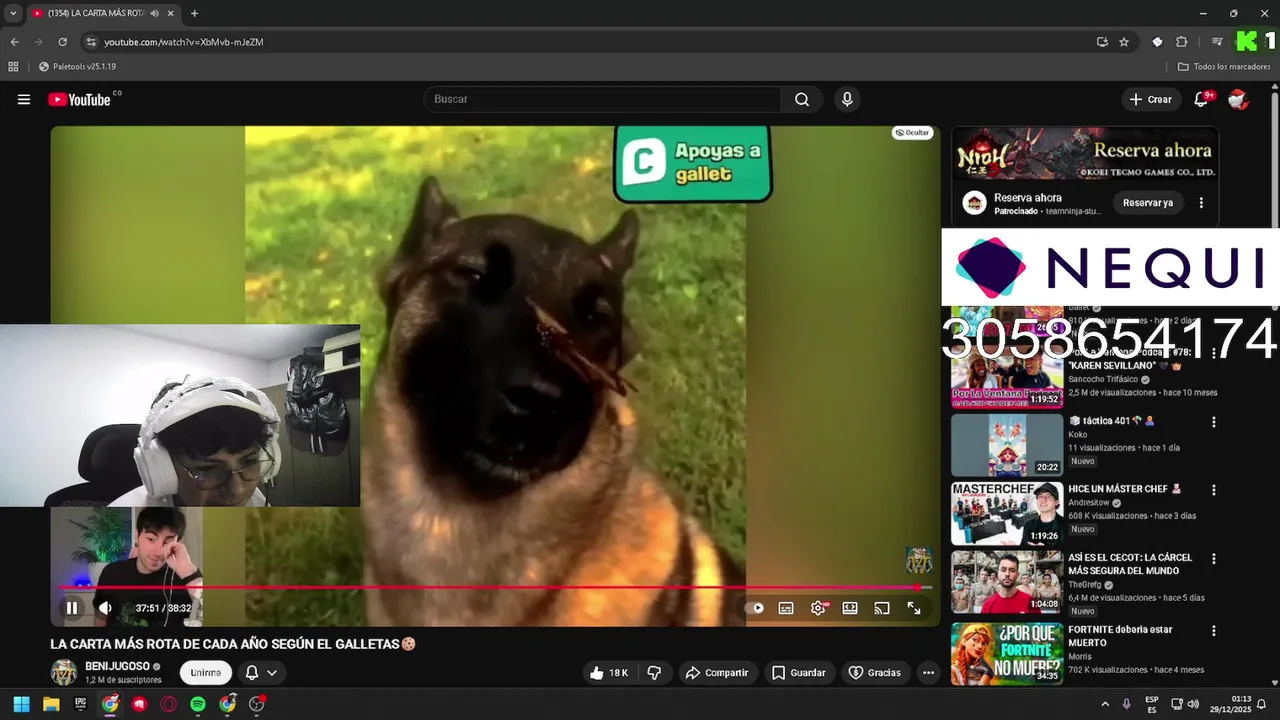Screen dimensions: 1280x720
Task: Close the LA CARTA MÁS ROTA tab
Action: [171, 13]
